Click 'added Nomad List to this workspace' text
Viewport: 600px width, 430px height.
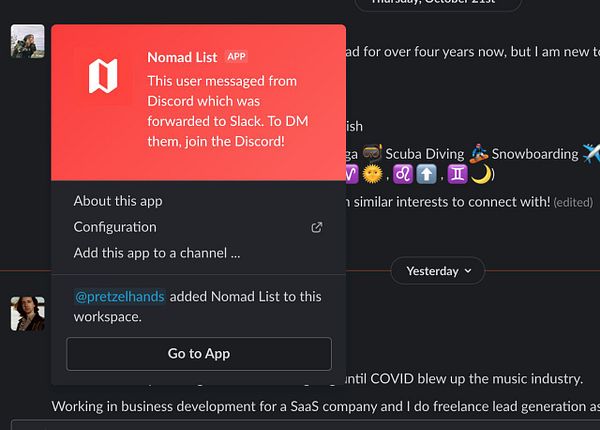pyautogui.click(x=197, y=306)
